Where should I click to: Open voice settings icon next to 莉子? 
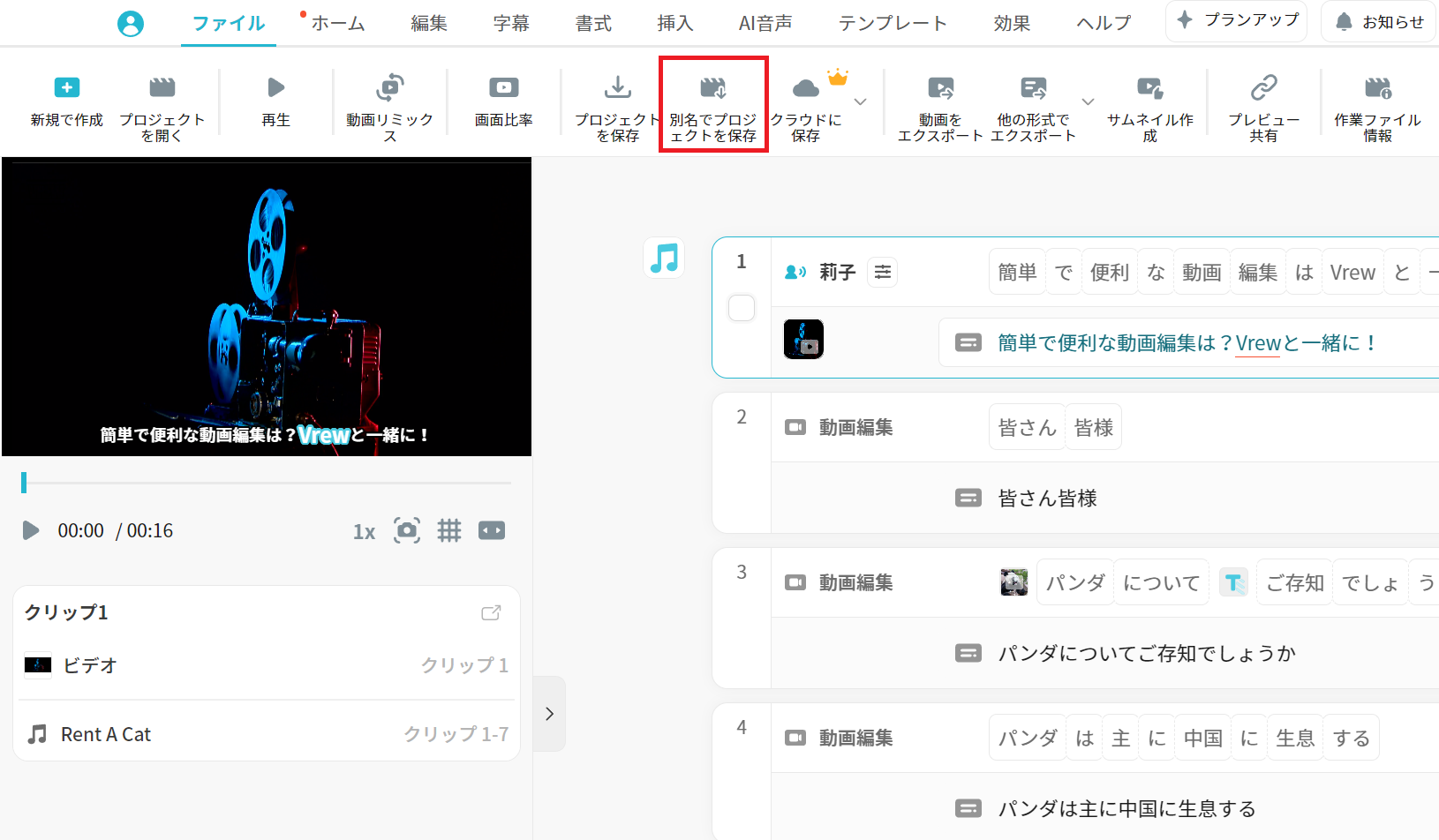click(883, 273)
